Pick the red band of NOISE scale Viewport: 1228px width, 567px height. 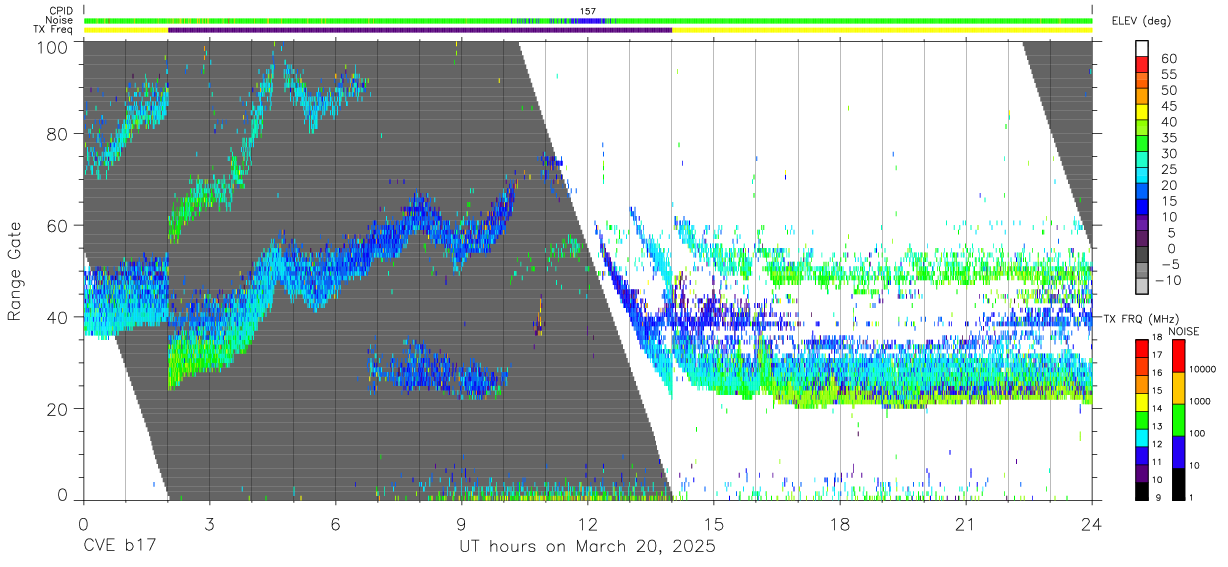click(1178, 356)
